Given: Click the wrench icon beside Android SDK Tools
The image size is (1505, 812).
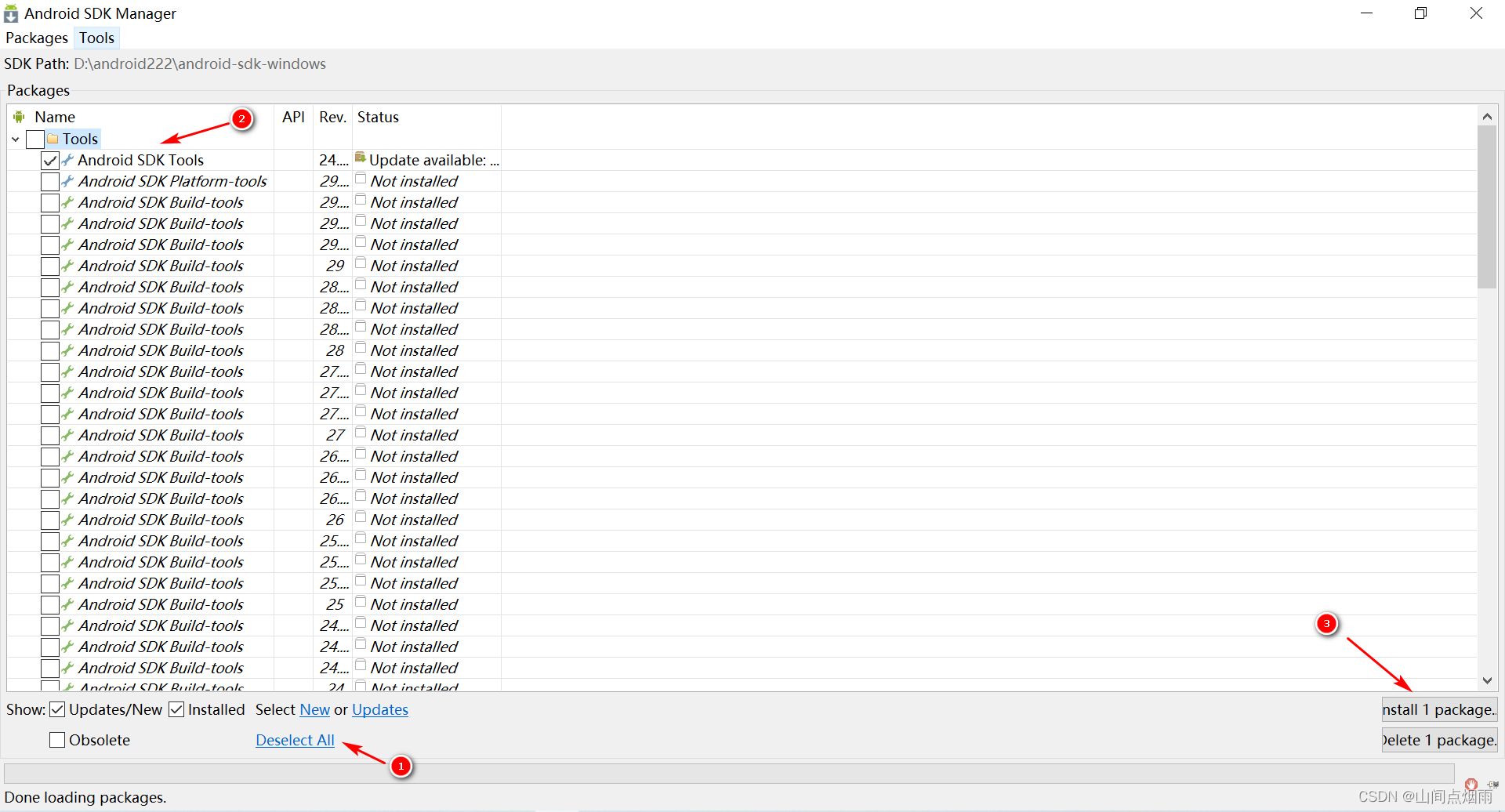Looking at the screenshot, I should point(68,160).
